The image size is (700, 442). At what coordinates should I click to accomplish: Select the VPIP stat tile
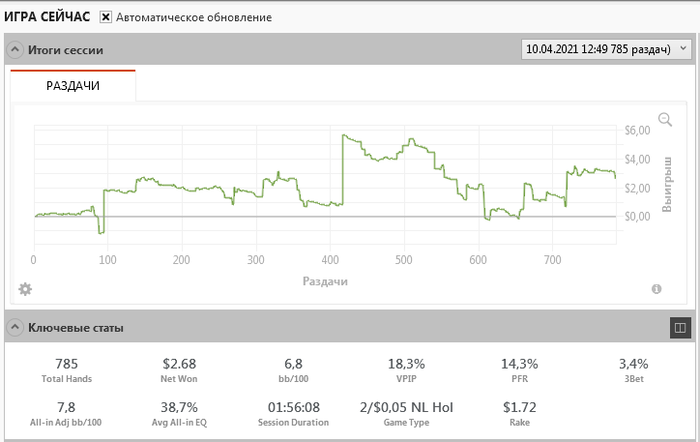pyautogui.click(x=405, y=370)
